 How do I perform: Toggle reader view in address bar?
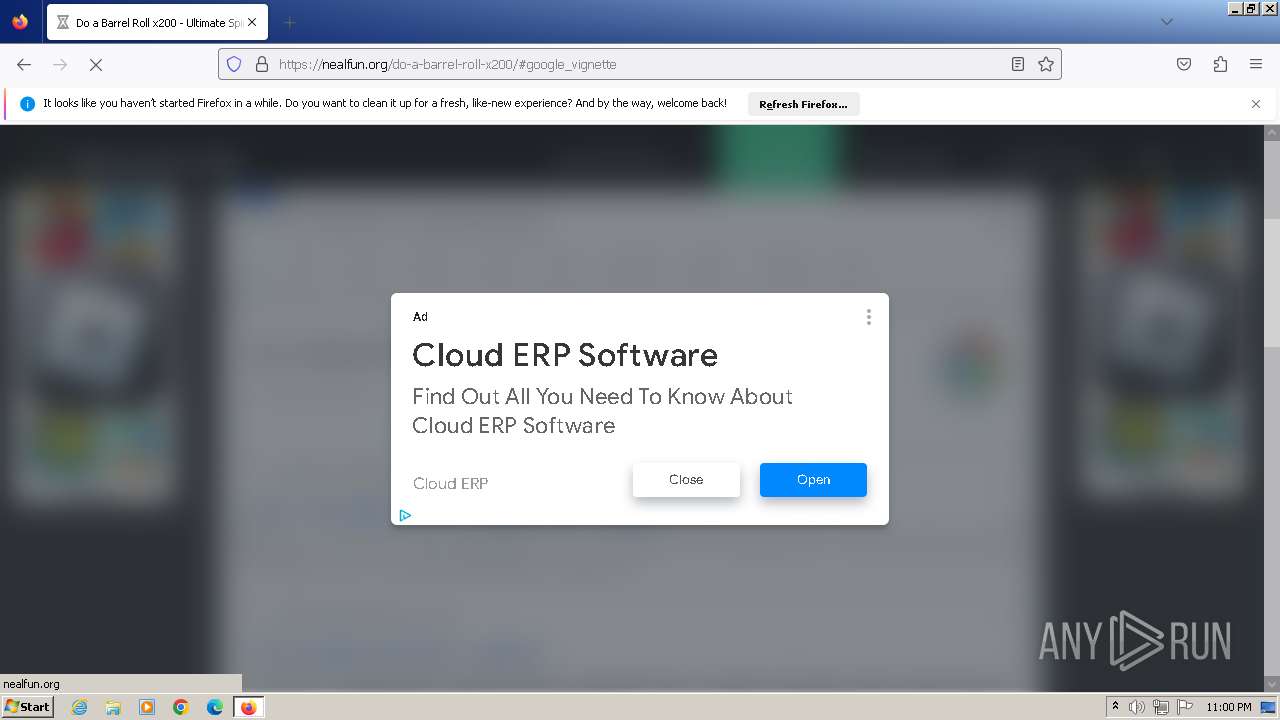1017,64
